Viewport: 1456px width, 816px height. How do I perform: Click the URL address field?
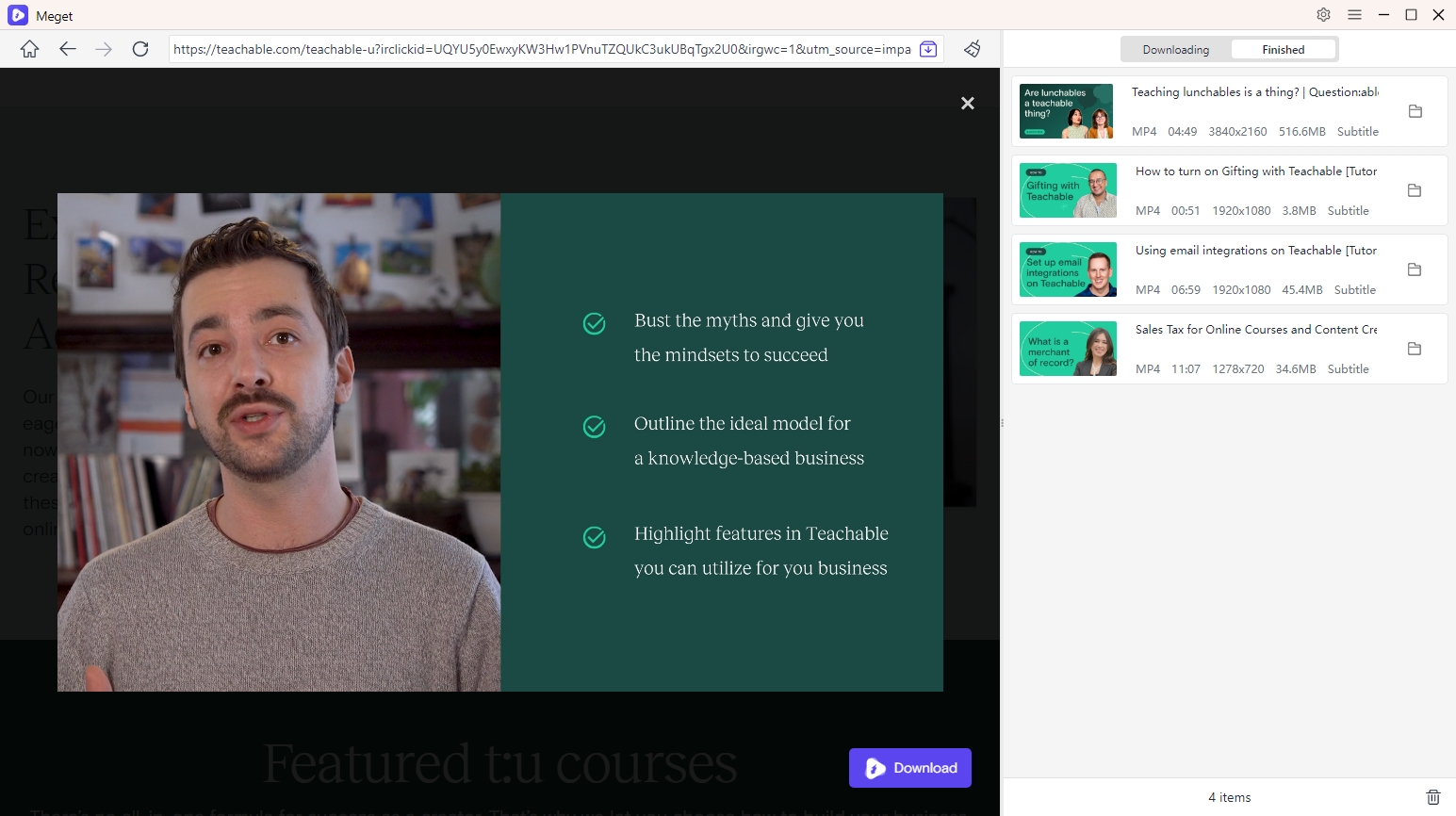542,49
